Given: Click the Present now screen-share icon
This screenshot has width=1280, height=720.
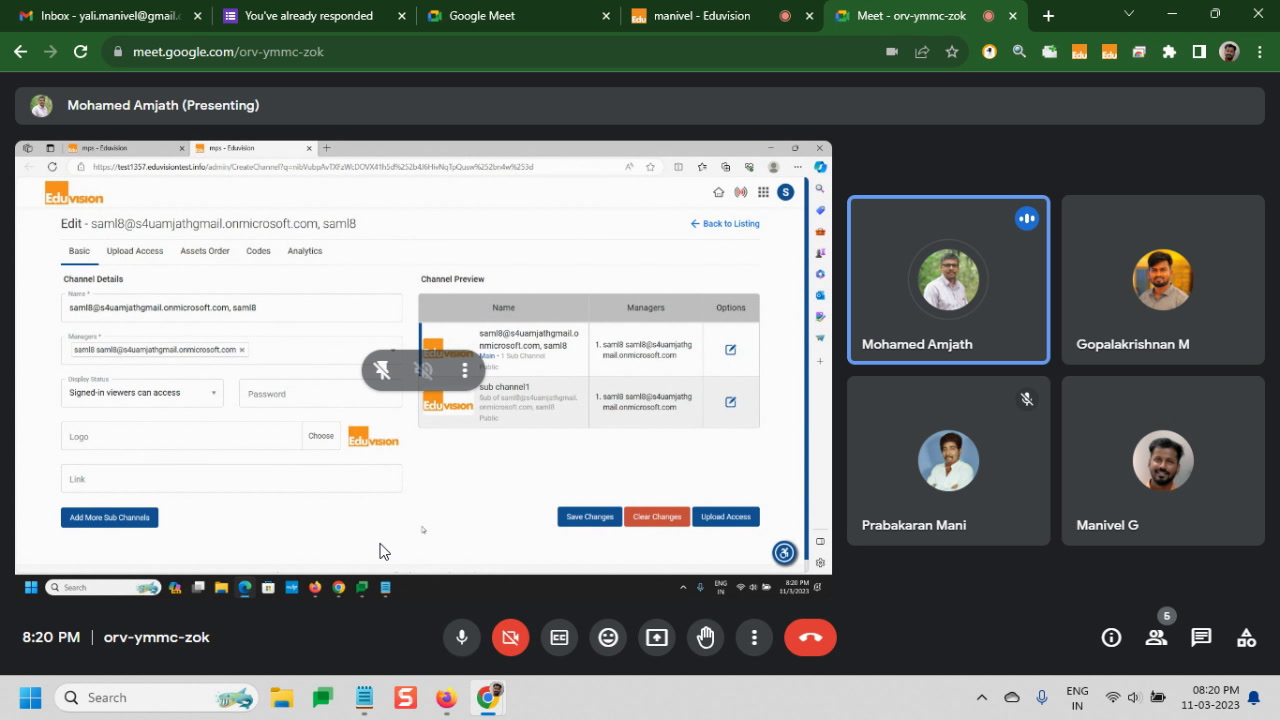Looking at the screenshot, I should [657, 637].
